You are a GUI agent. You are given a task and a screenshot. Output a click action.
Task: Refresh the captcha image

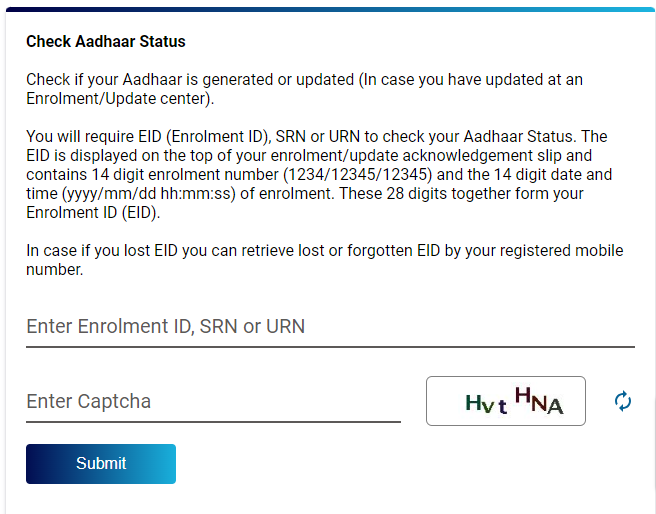[x=623, y=401]
